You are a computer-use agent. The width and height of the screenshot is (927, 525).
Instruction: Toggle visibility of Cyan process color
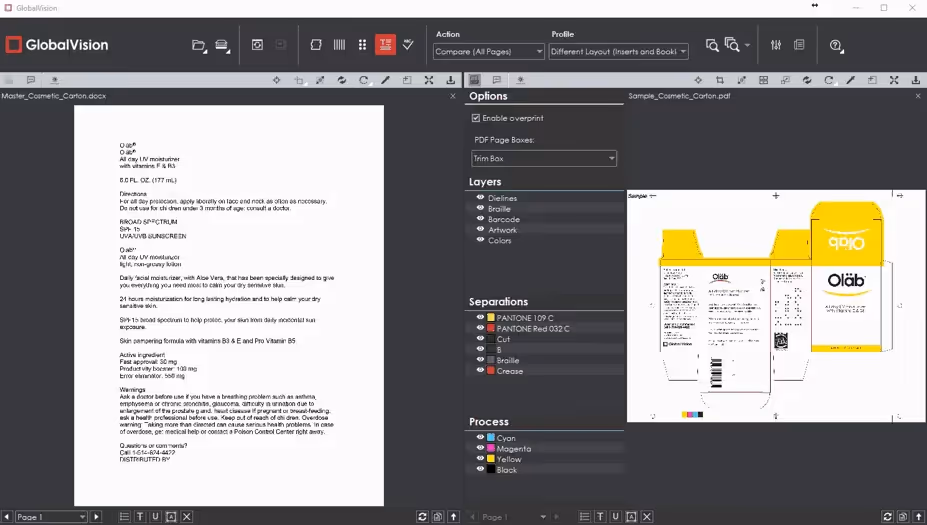tap(480, 438)
